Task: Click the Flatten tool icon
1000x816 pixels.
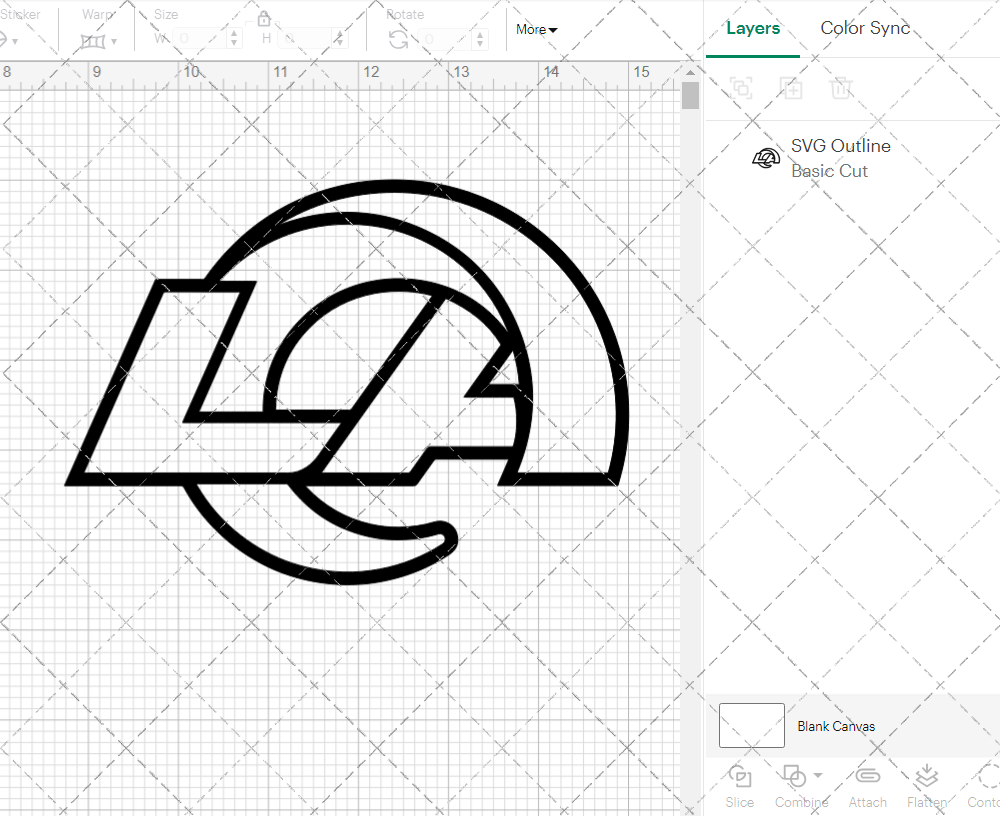Action: click(x=926, y=776)
